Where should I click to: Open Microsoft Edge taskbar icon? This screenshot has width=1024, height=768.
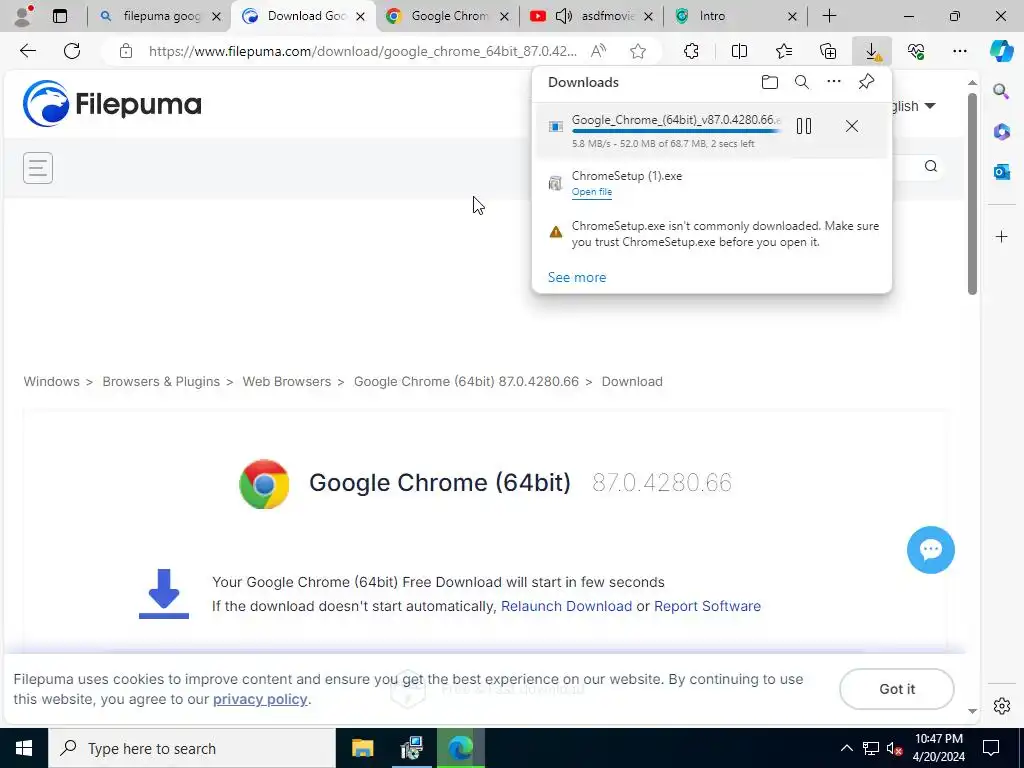(x=460, y=748)
